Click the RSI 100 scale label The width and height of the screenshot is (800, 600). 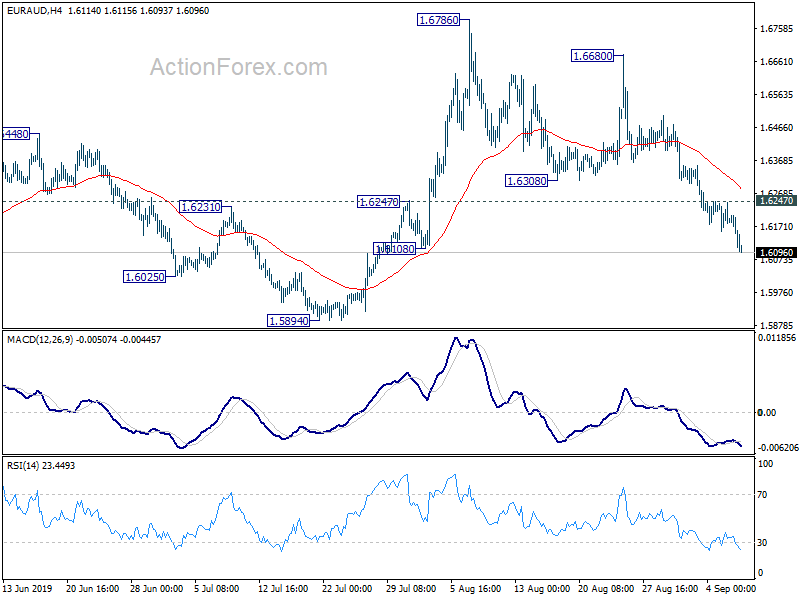click(x=765, y=464)
